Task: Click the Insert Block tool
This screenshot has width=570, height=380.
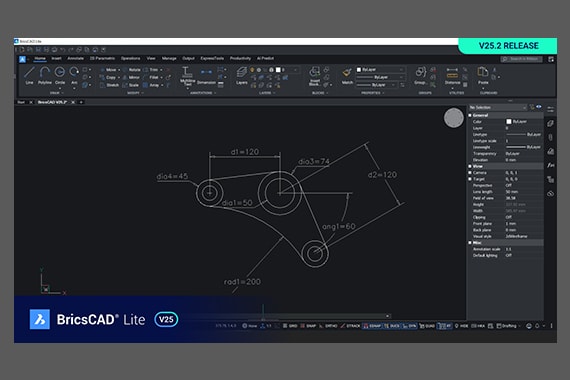Action: [314, 76]
